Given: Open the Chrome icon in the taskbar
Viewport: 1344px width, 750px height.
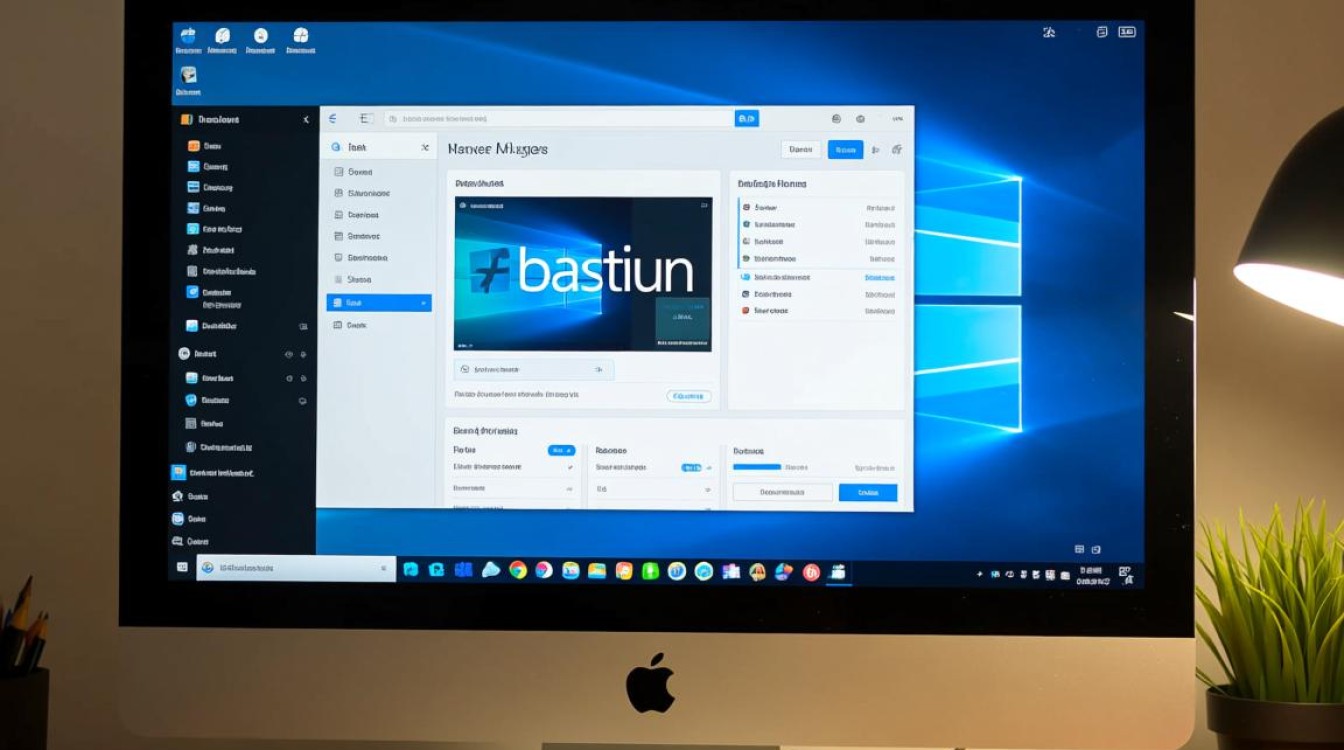Looking at the screenshot, I should pos(517,570).
